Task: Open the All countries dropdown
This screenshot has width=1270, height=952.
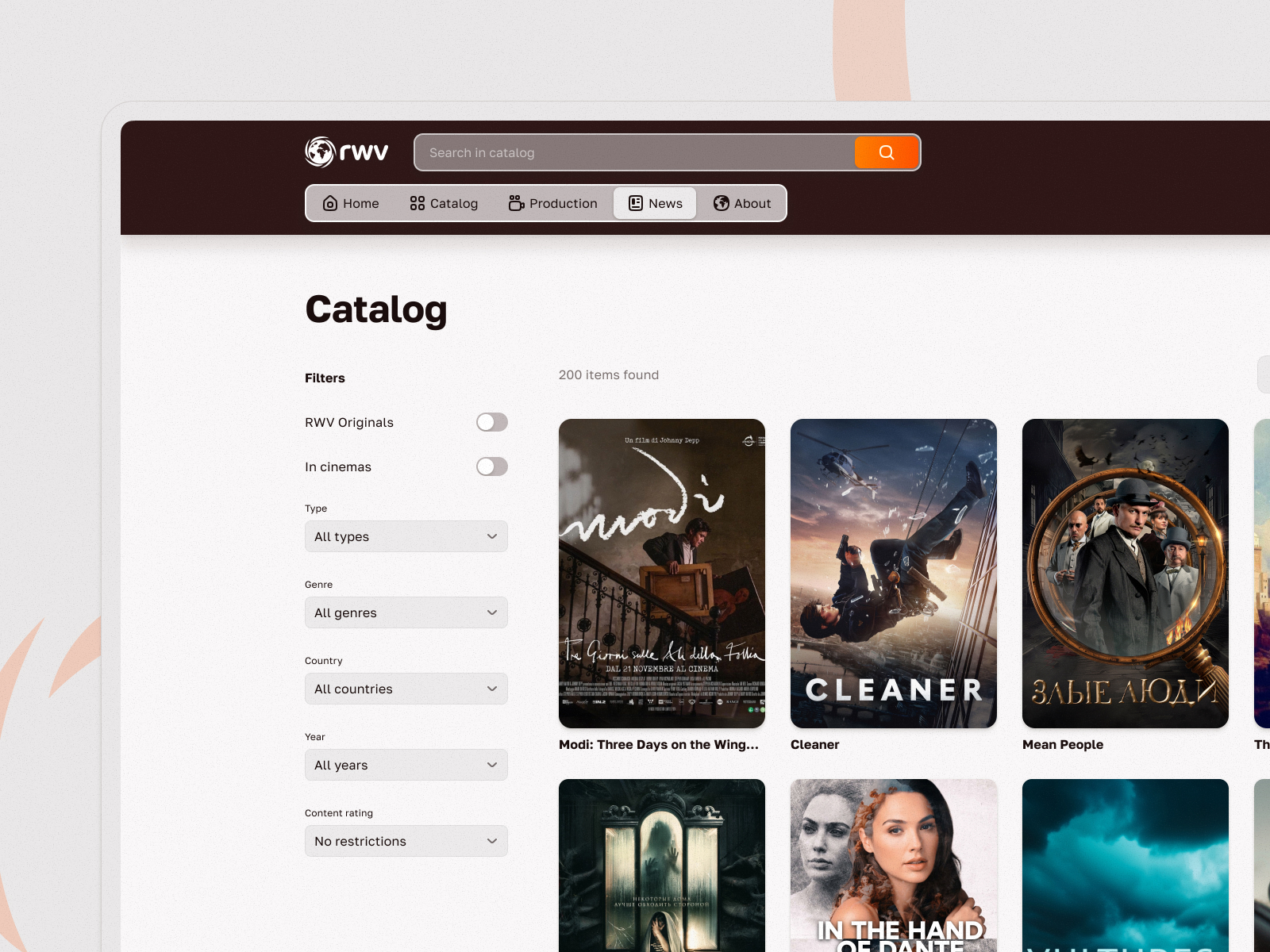Action: 406,689
